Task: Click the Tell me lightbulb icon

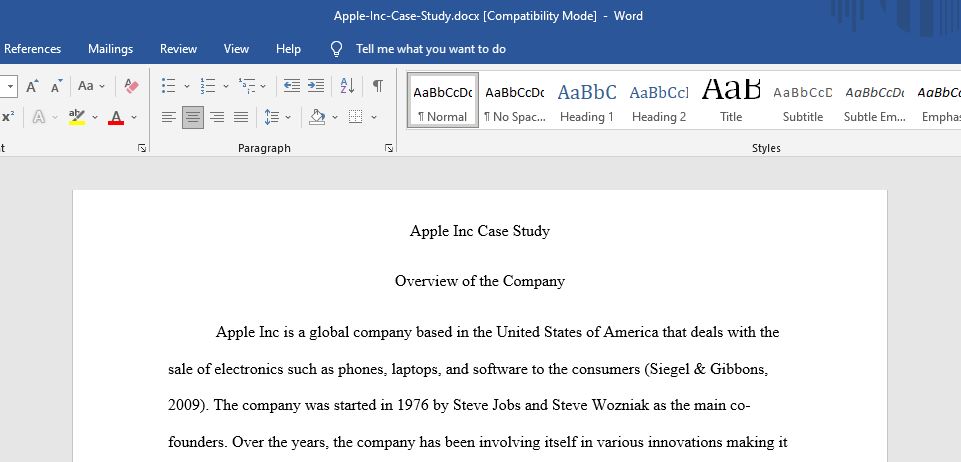Action: coord(336,49)
